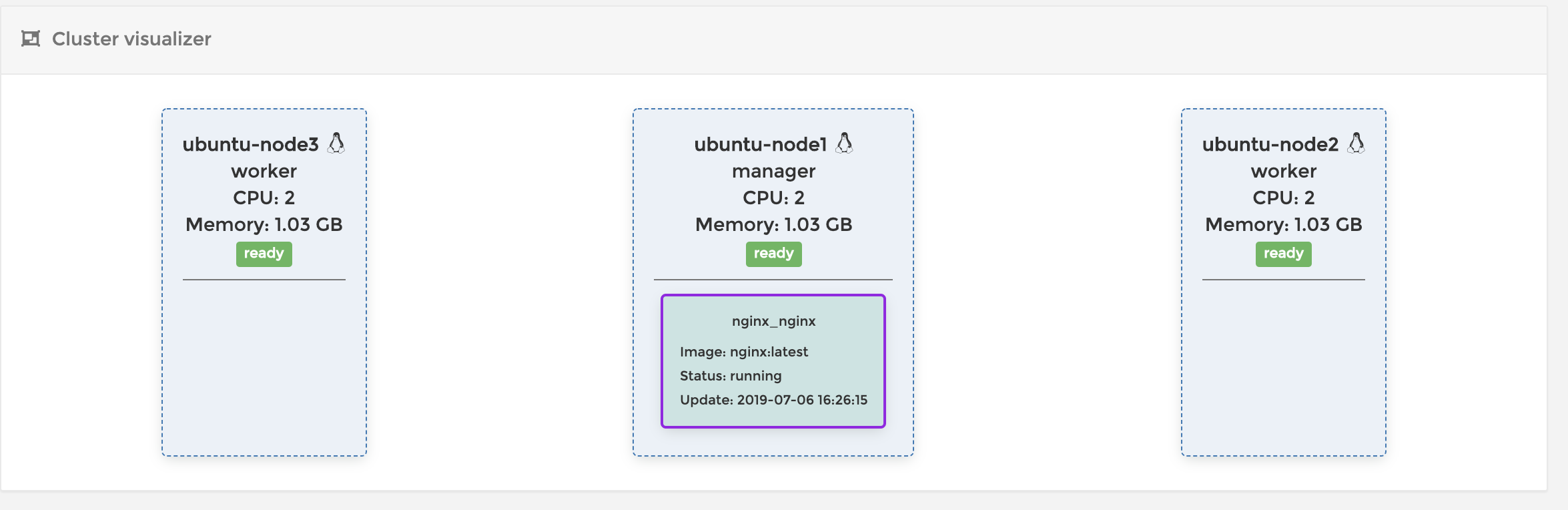This screenshot has height=510, width=1568.
Task: Click the Cluster visualizer title text
Action: coord(131,39)
